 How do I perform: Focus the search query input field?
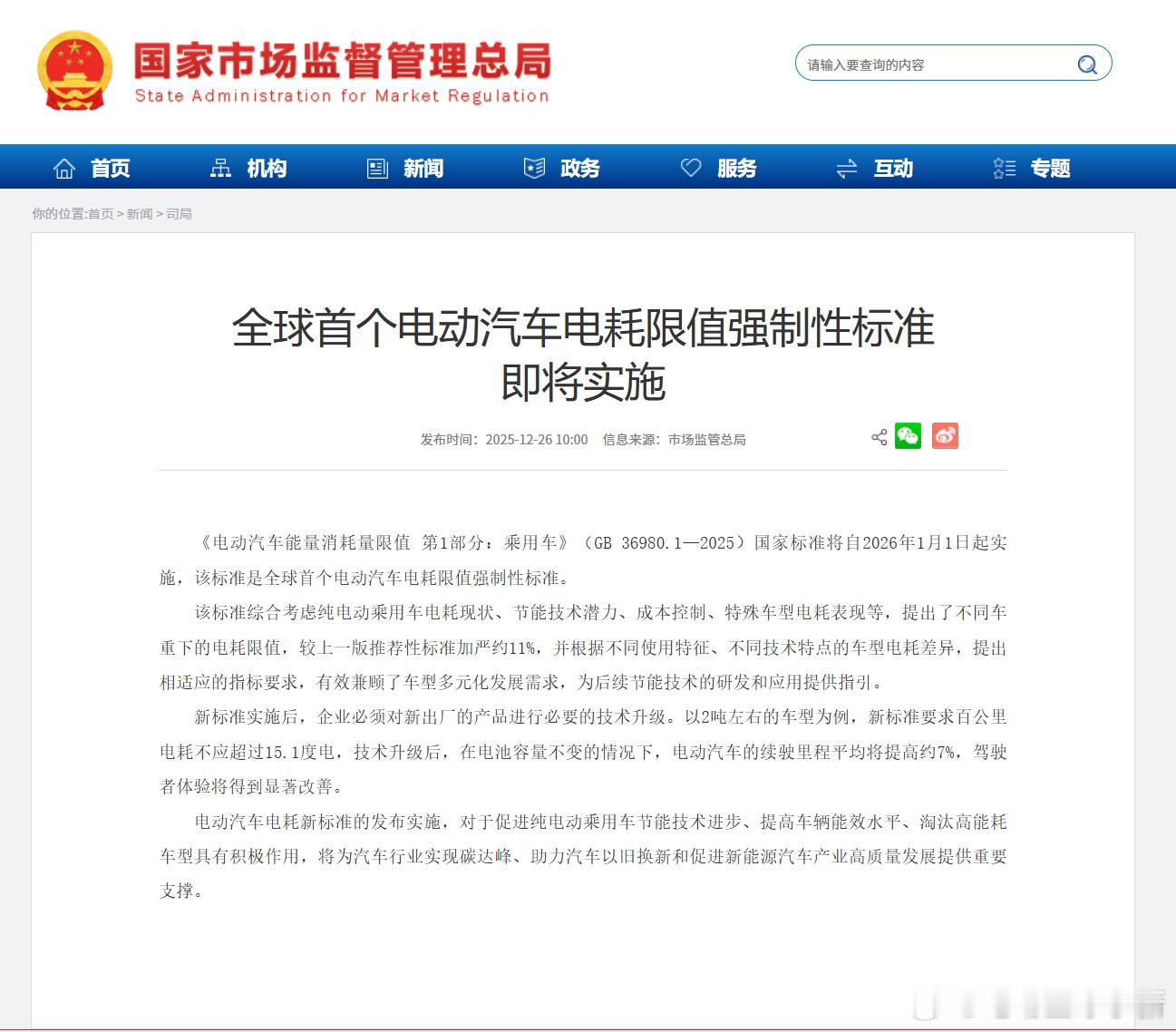pos(953,63)
